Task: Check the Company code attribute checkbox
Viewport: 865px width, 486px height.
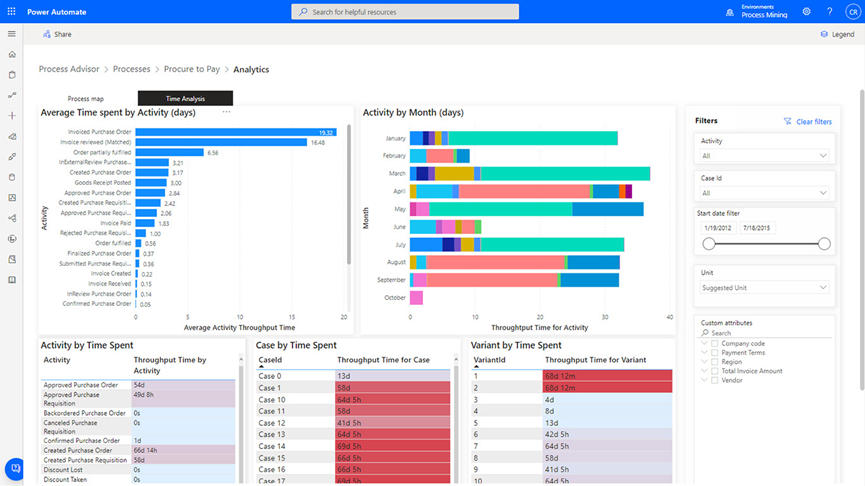Action: [715, 343]
